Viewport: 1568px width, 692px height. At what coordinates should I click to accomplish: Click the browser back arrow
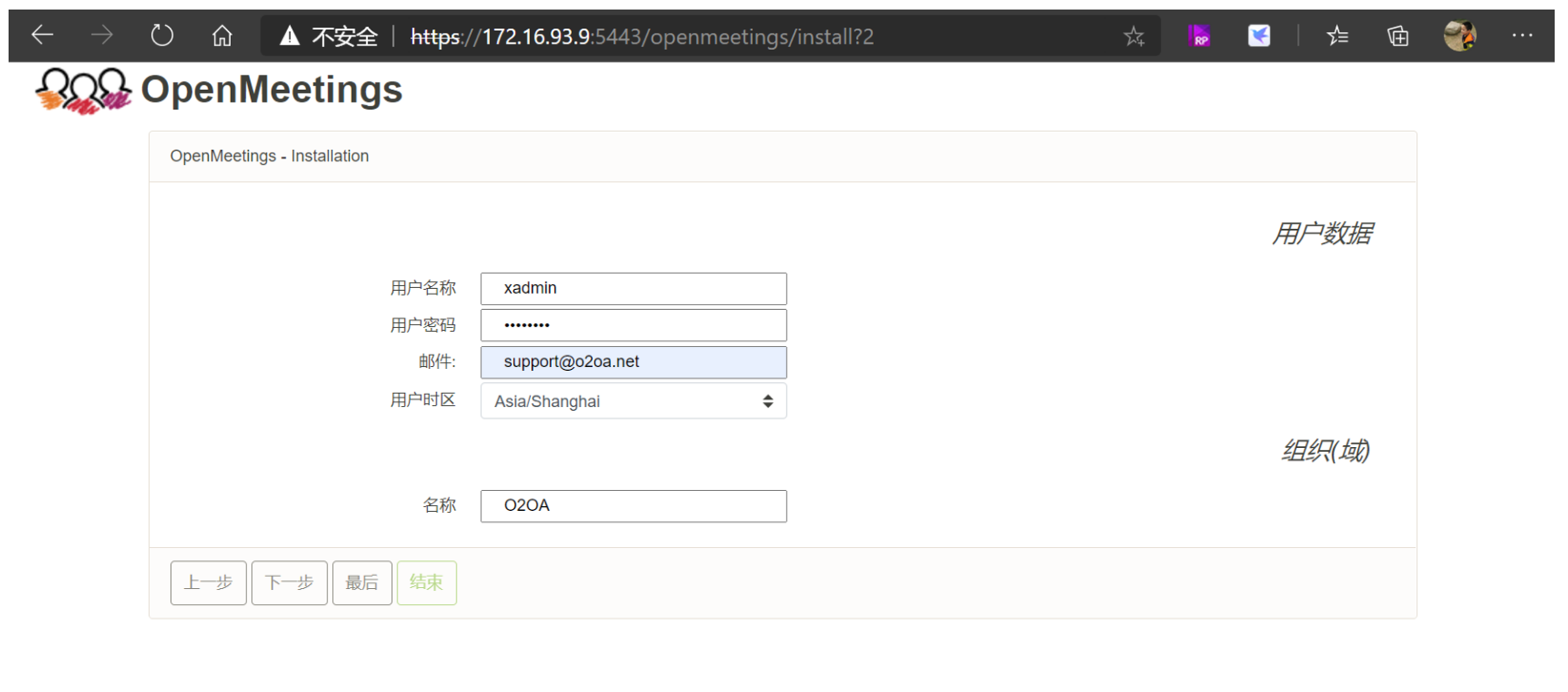click(42, 36)
